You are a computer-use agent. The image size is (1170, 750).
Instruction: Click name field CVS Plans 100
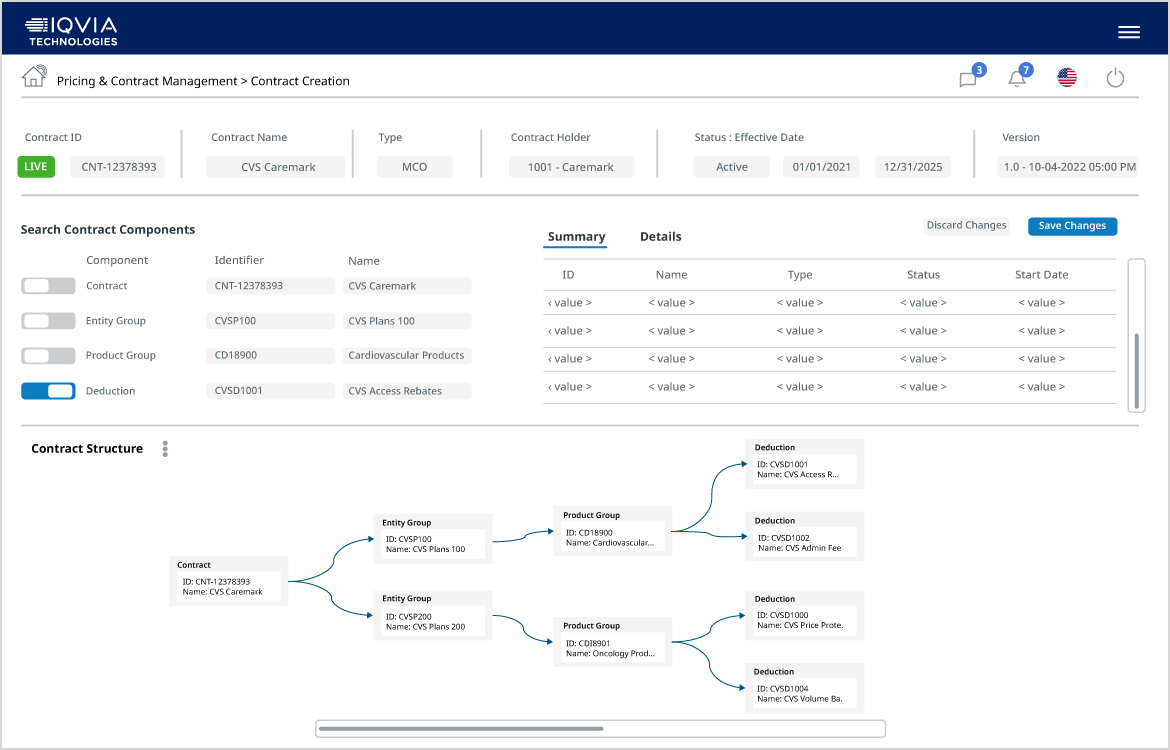pos(407,321)
